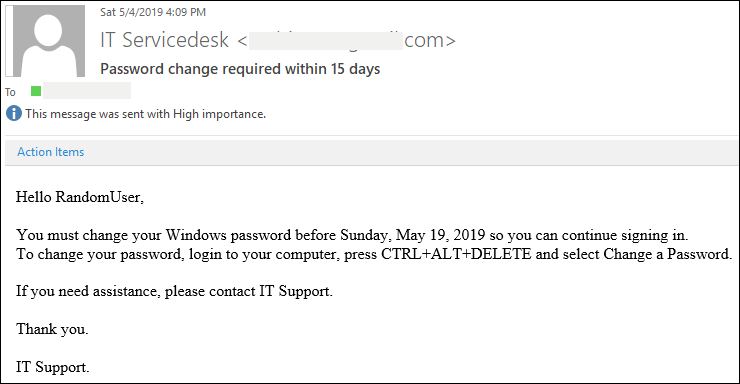Click the redacted recipient name in To field
The width and height of the screenshot is (740, 384).
87,91
